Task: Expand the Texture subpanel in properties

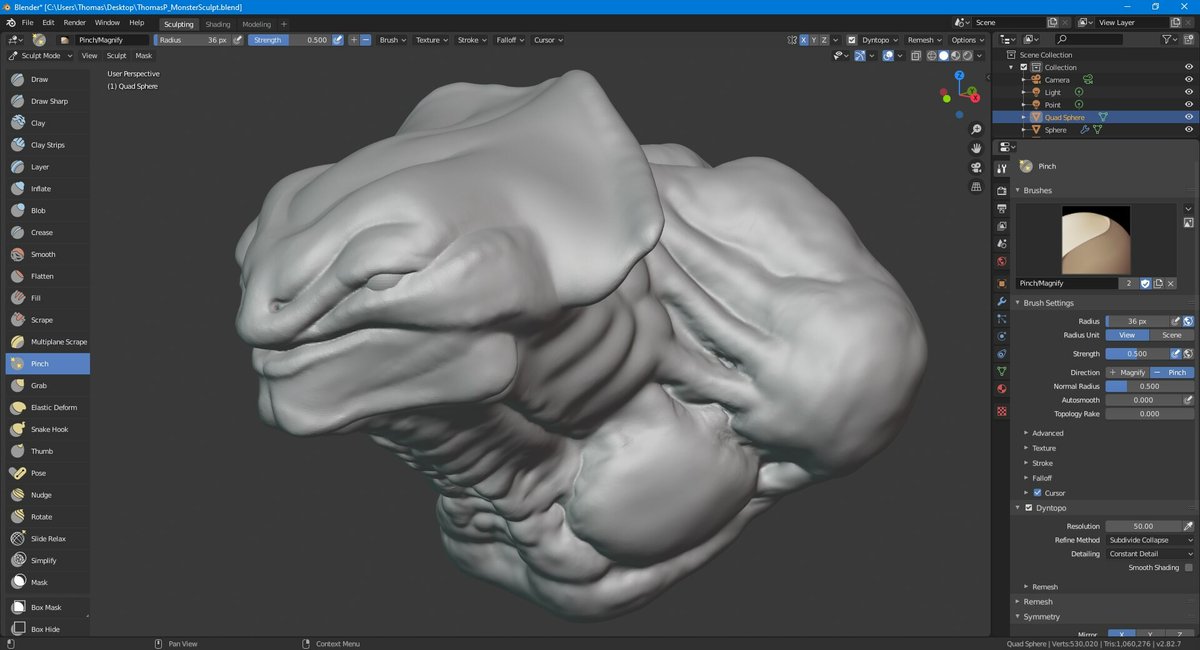Action: [1043, 448]
